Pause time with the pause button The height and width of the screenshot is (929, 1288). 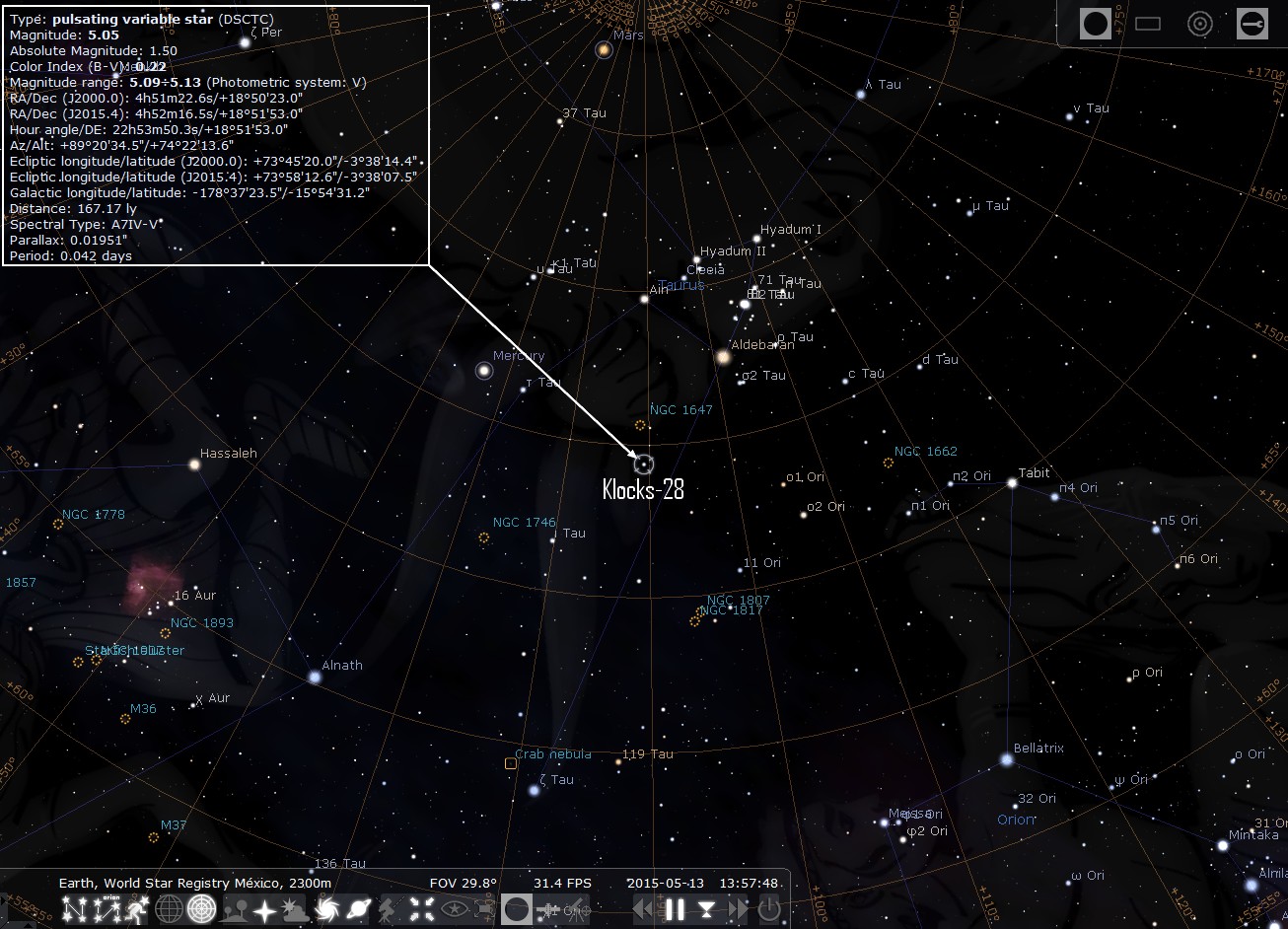click(x=675, y=909)
